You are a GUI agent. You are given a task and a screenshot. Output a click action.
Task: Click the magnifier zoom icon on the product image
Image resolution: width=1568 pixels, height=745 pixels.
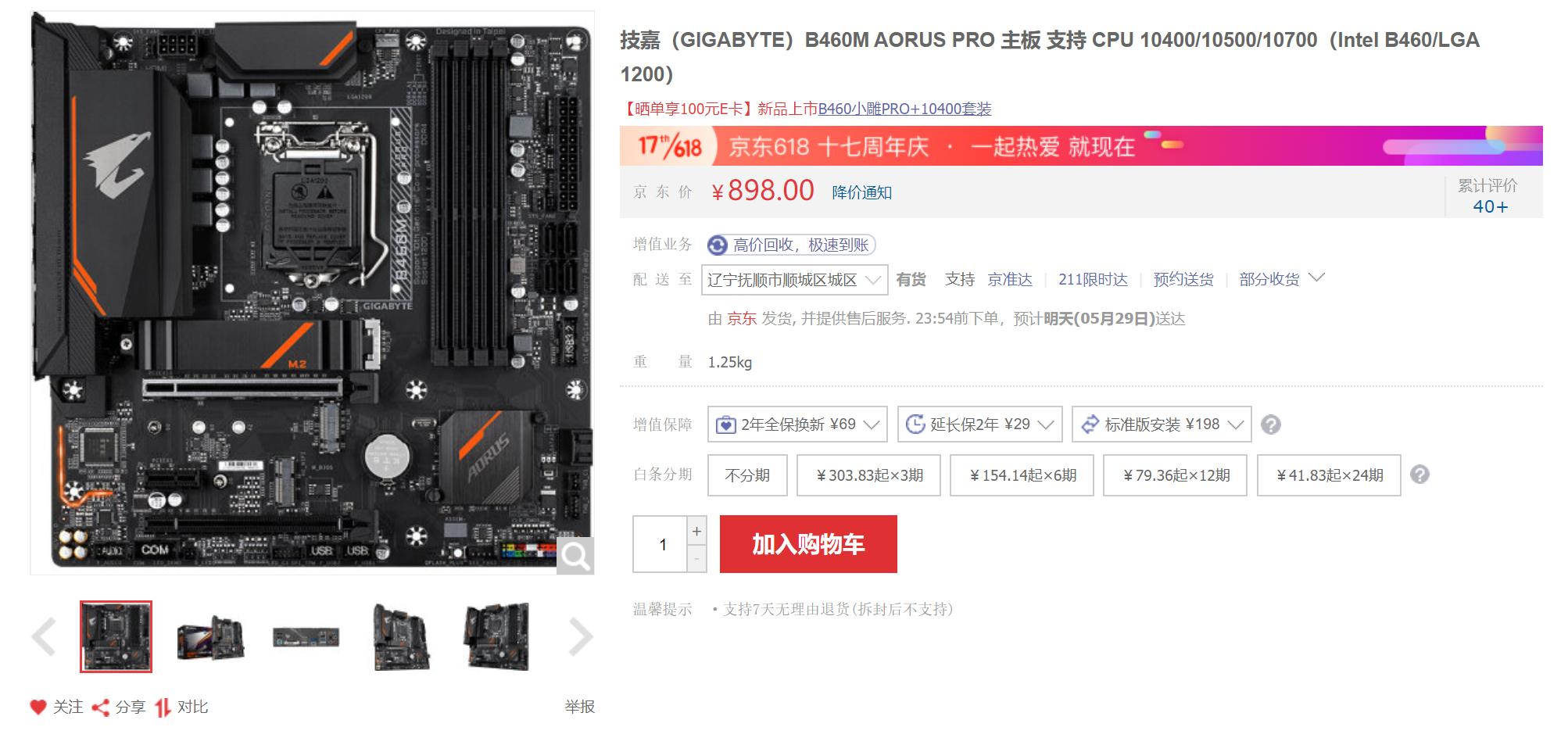click(x=575, y=556)
